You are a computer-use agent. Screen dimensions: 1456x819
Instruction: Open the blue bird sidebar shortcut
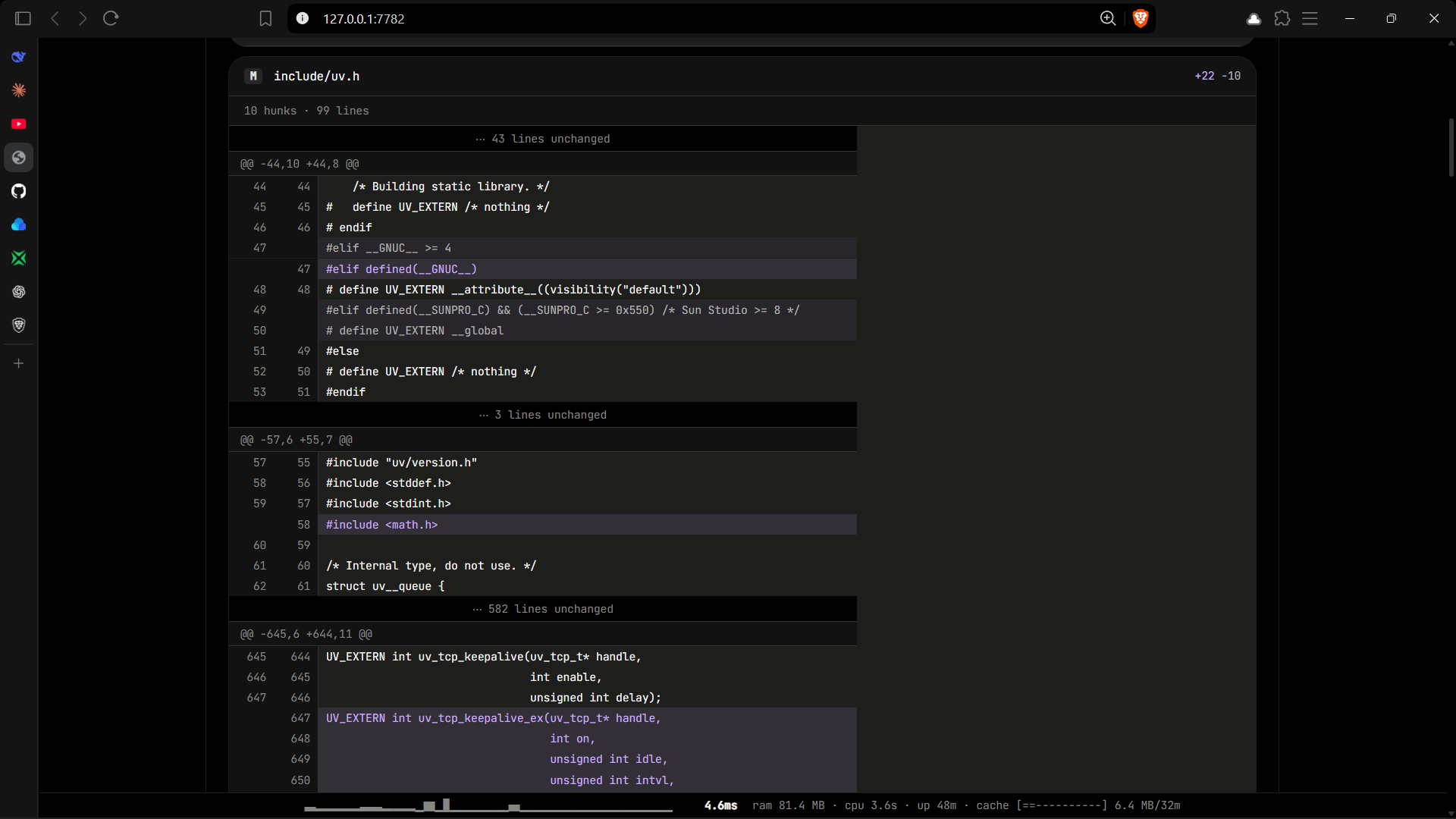pos(19,57)
